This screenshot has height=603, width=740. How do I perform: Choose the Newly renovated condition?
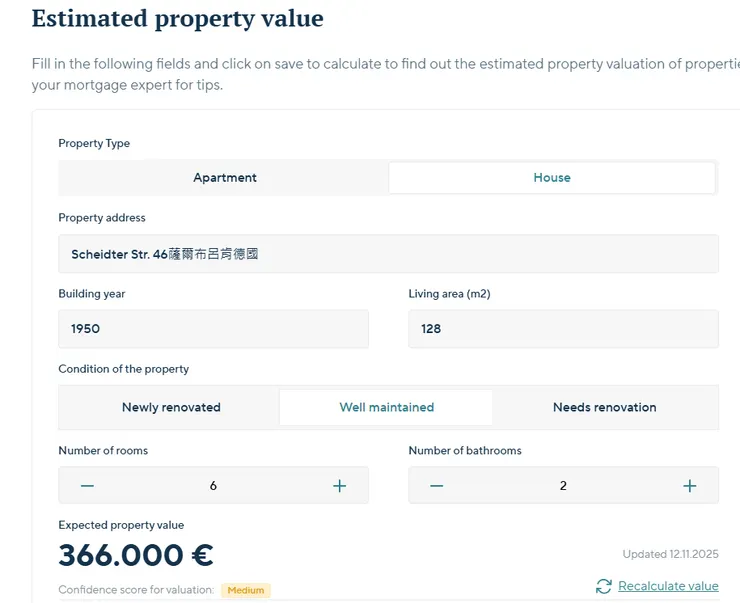171,408
